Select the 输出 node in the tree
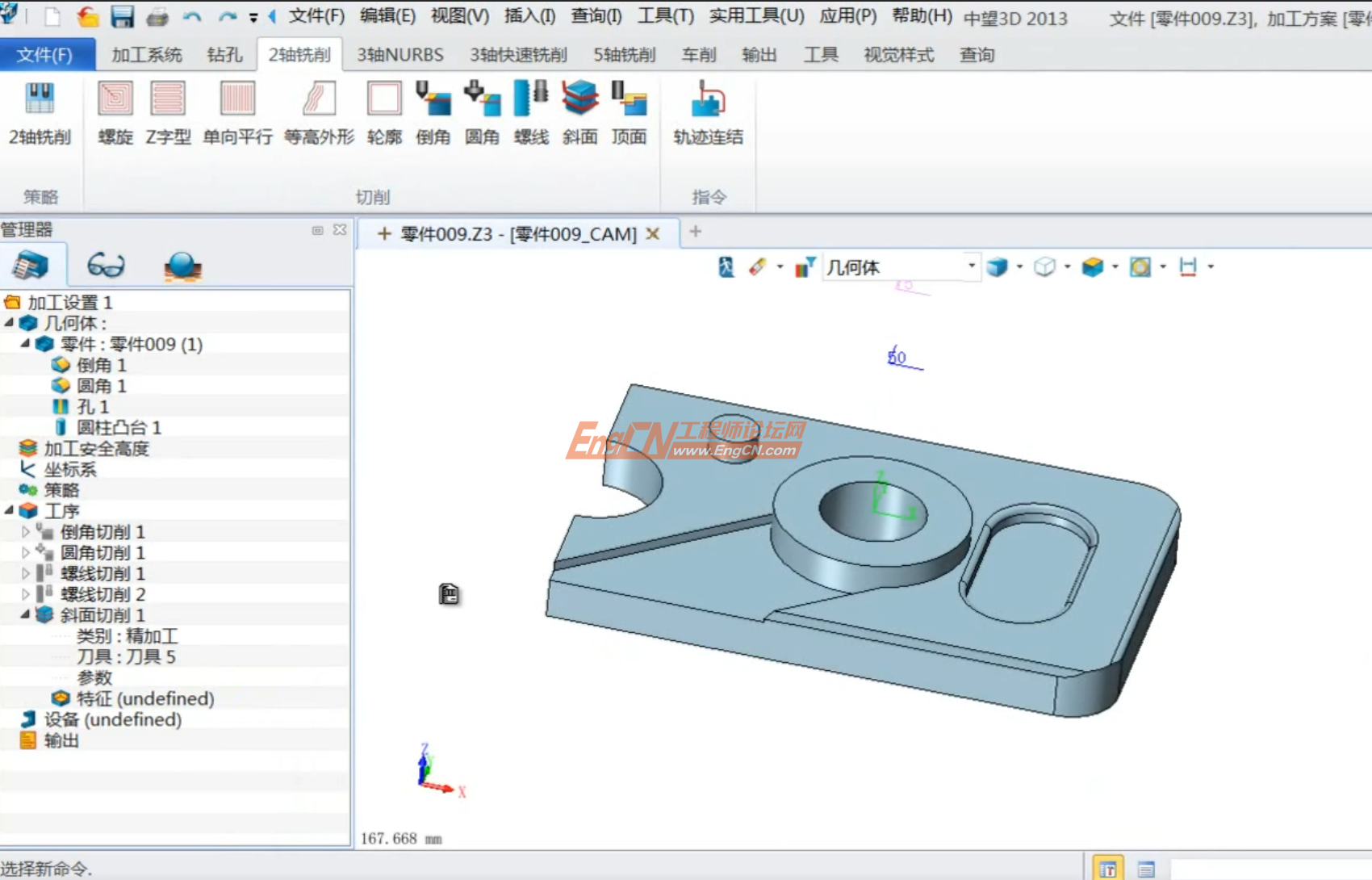Image resolution: width=1372 pixels, height=880 pixels. pos(63,740)
